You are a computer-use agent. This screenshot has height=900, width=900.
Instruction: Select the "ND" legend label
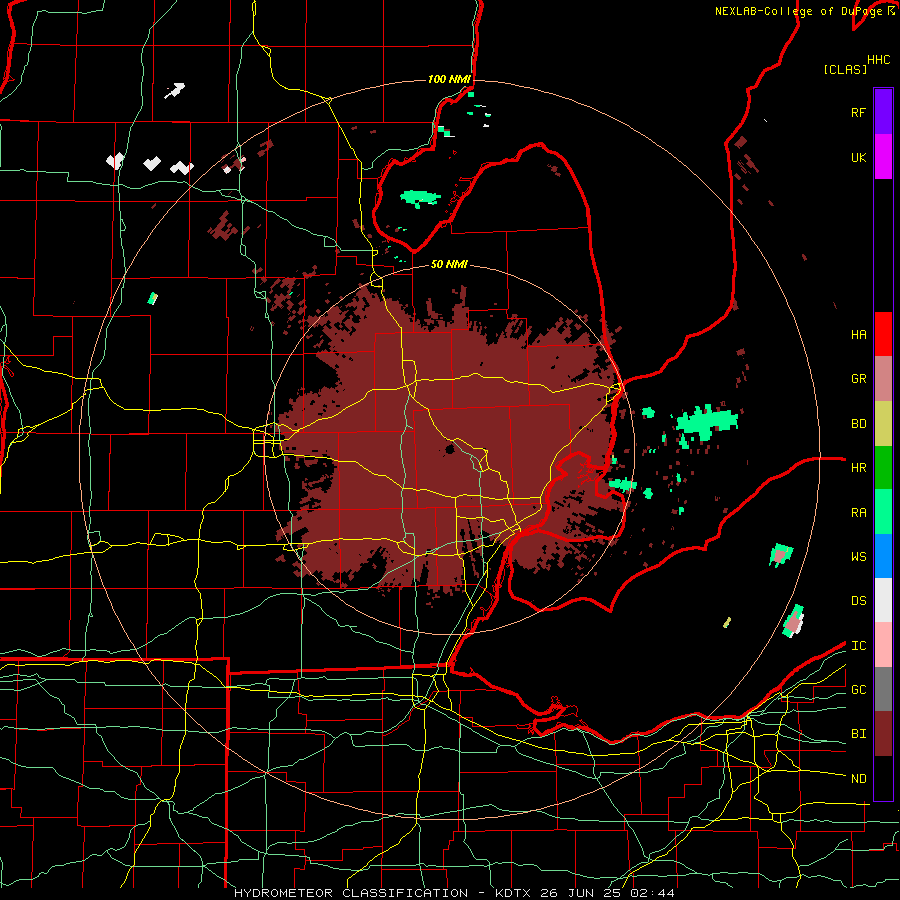858,779
